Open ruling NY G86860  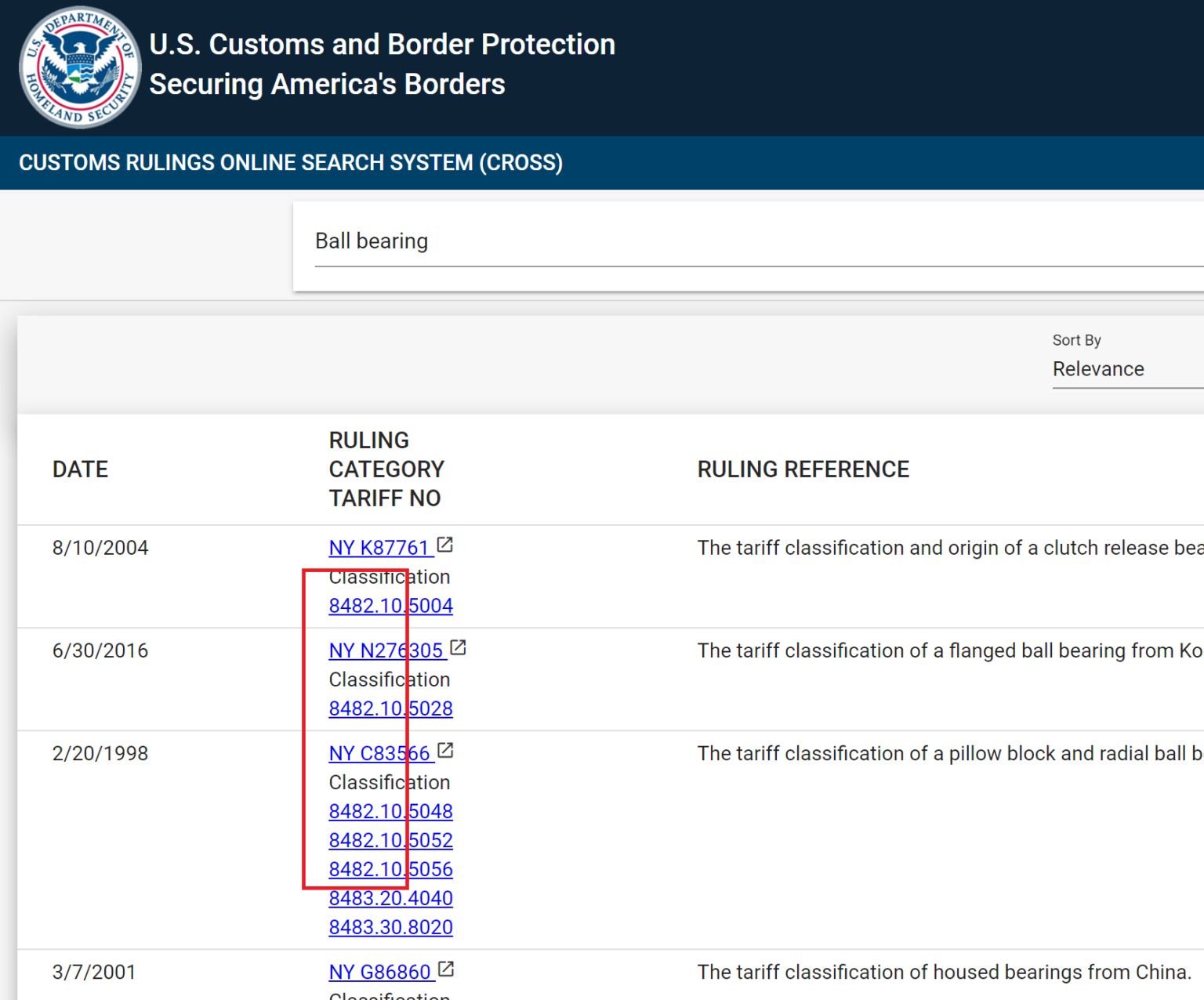pyautogui.click(x=380, y=971)
